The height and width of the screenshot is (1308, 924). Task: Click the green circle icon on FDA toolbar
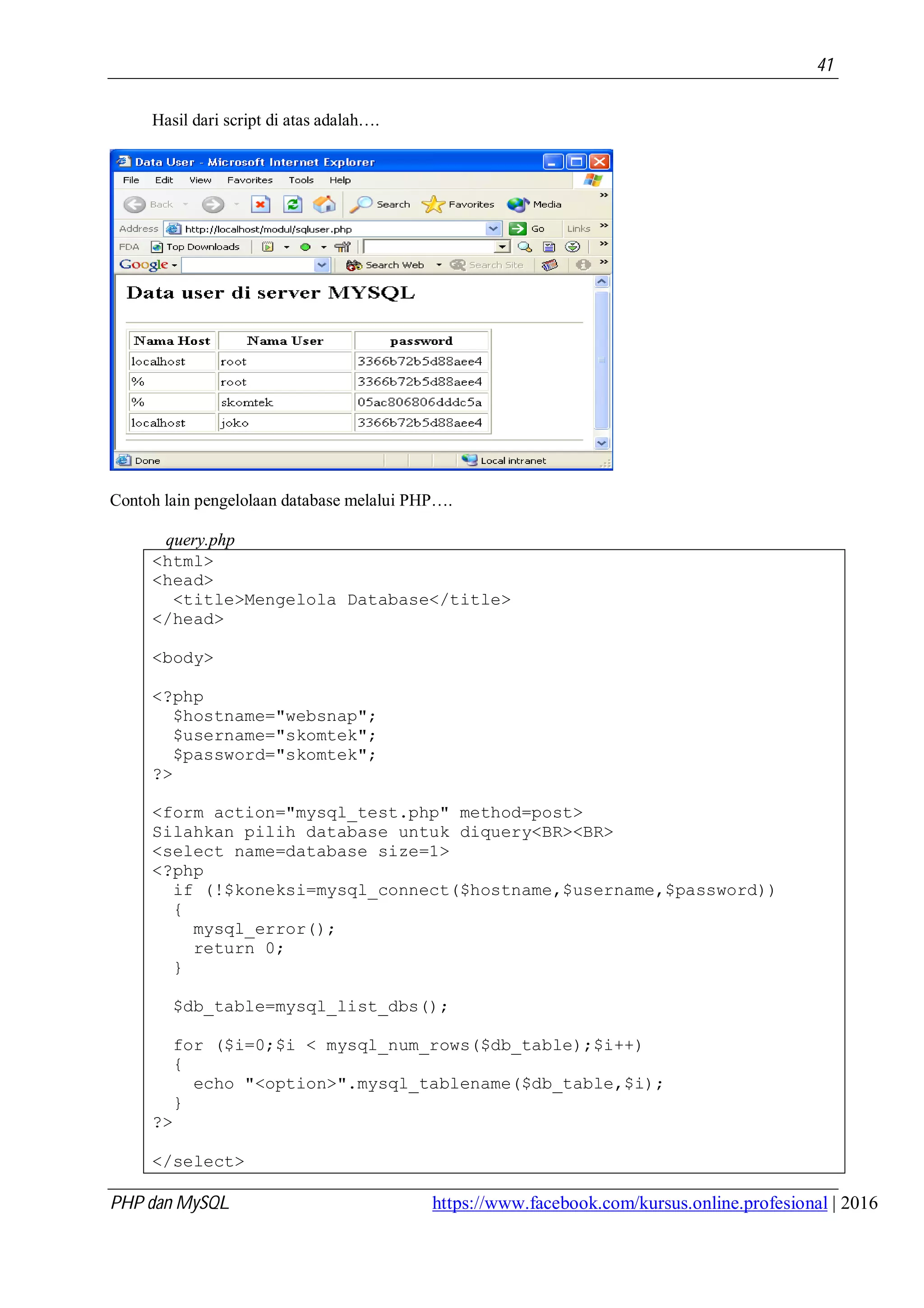[305, 247]
